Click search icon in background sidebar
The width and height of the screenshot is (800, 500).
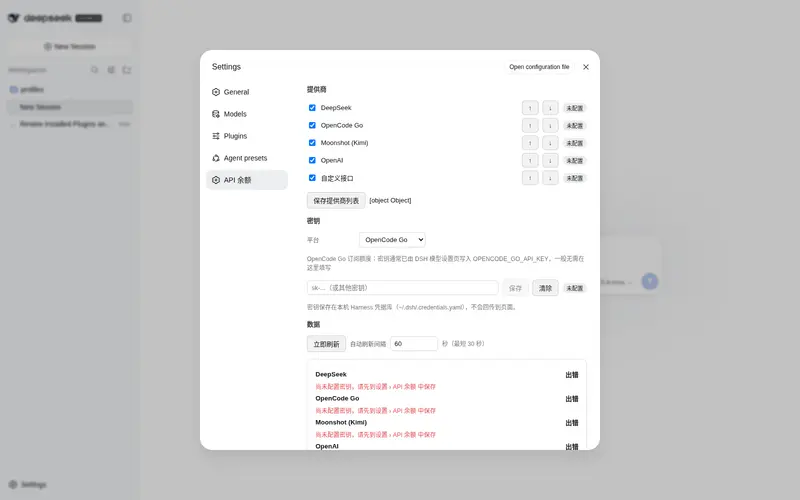(x=94, y=70)
